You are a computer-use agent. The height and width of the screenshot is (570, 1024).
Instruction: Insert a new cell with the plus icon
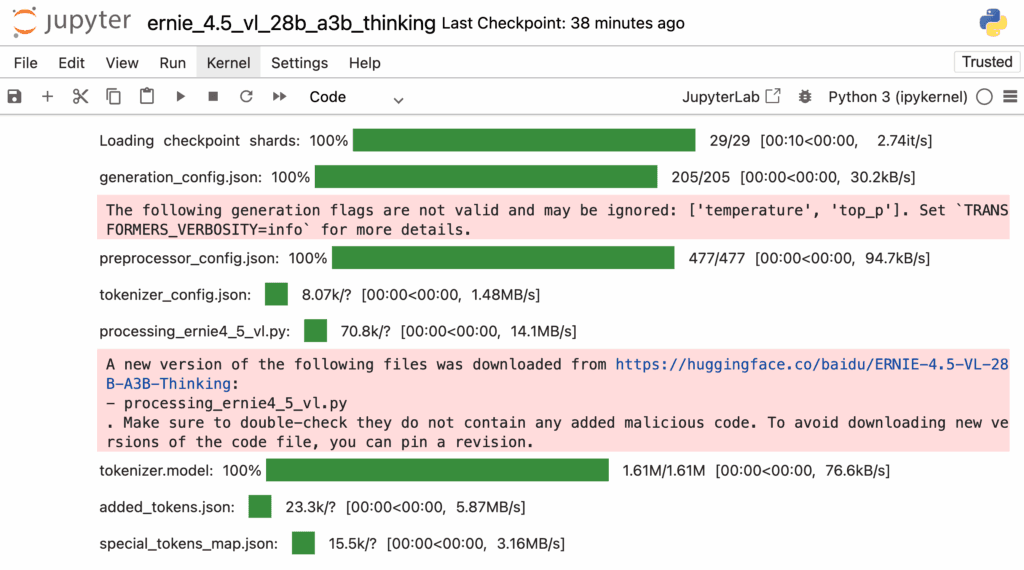tap(47, 97)
